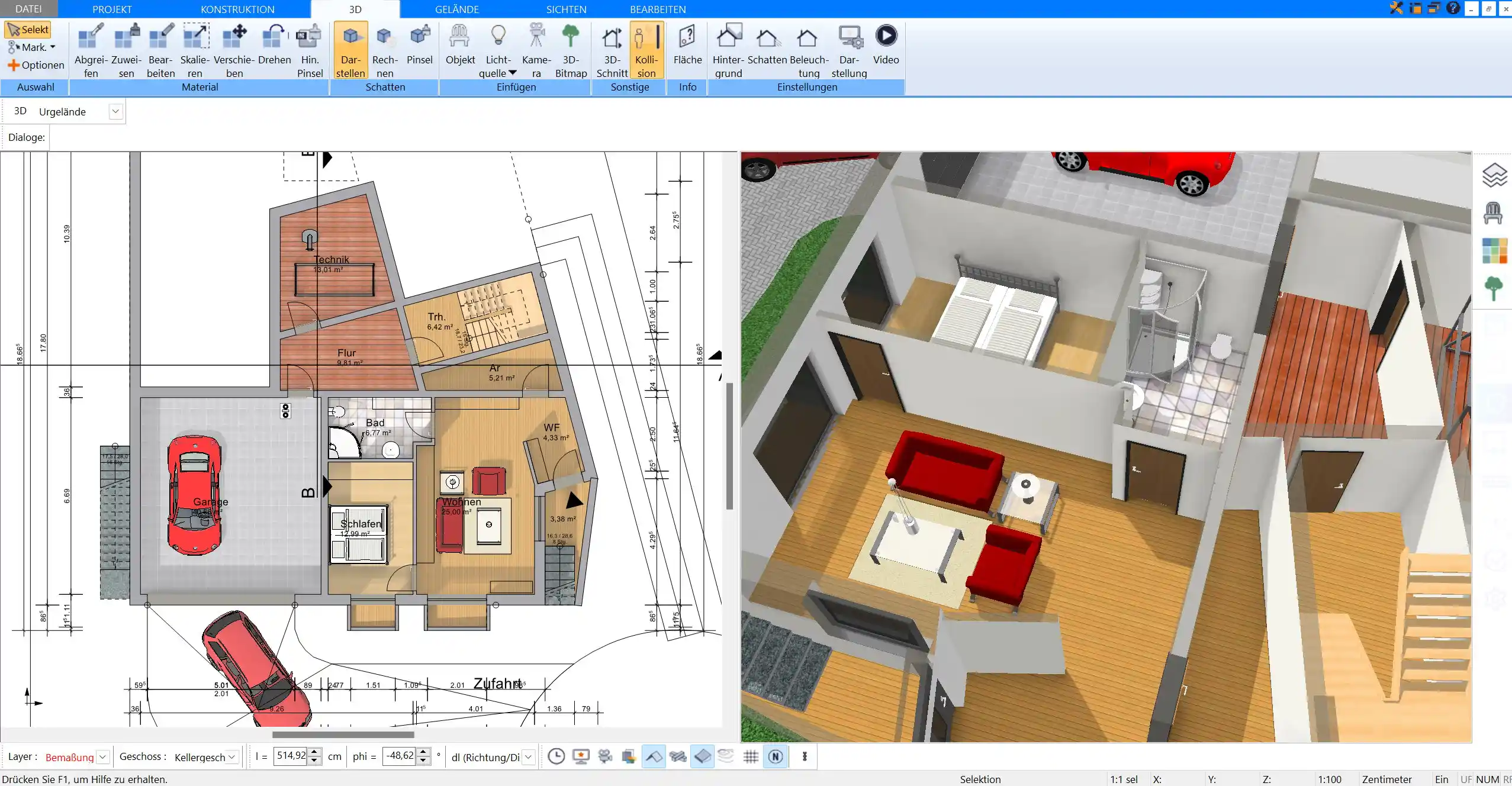
Task: Toggle the floor slab visibility button
Action: [702, 756]
